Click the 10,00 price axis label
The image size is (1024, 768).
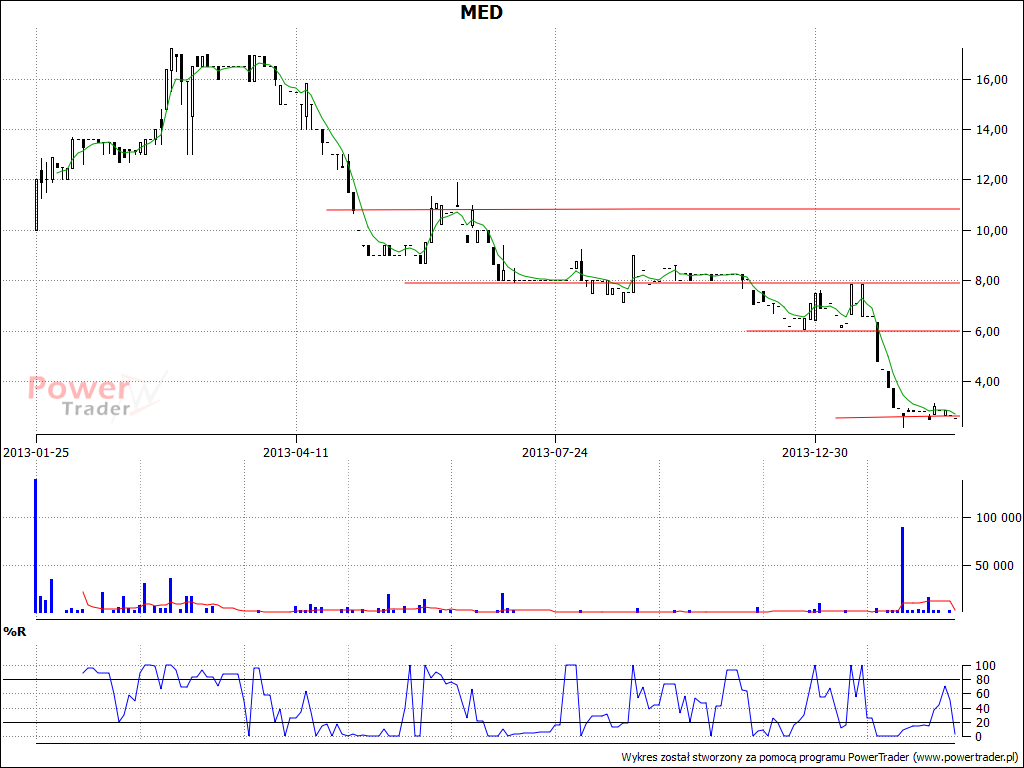click(992, 231)
